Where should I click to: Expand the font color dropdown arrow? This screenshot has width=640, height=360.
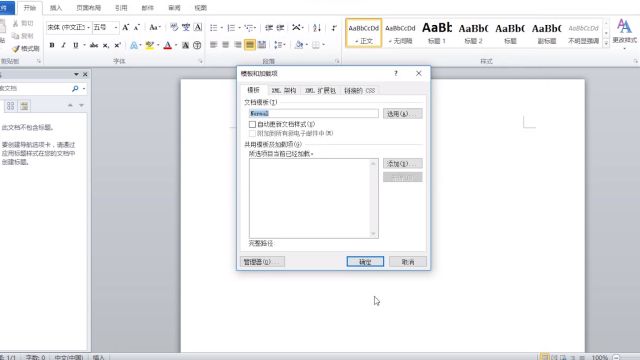click(176, 45)
